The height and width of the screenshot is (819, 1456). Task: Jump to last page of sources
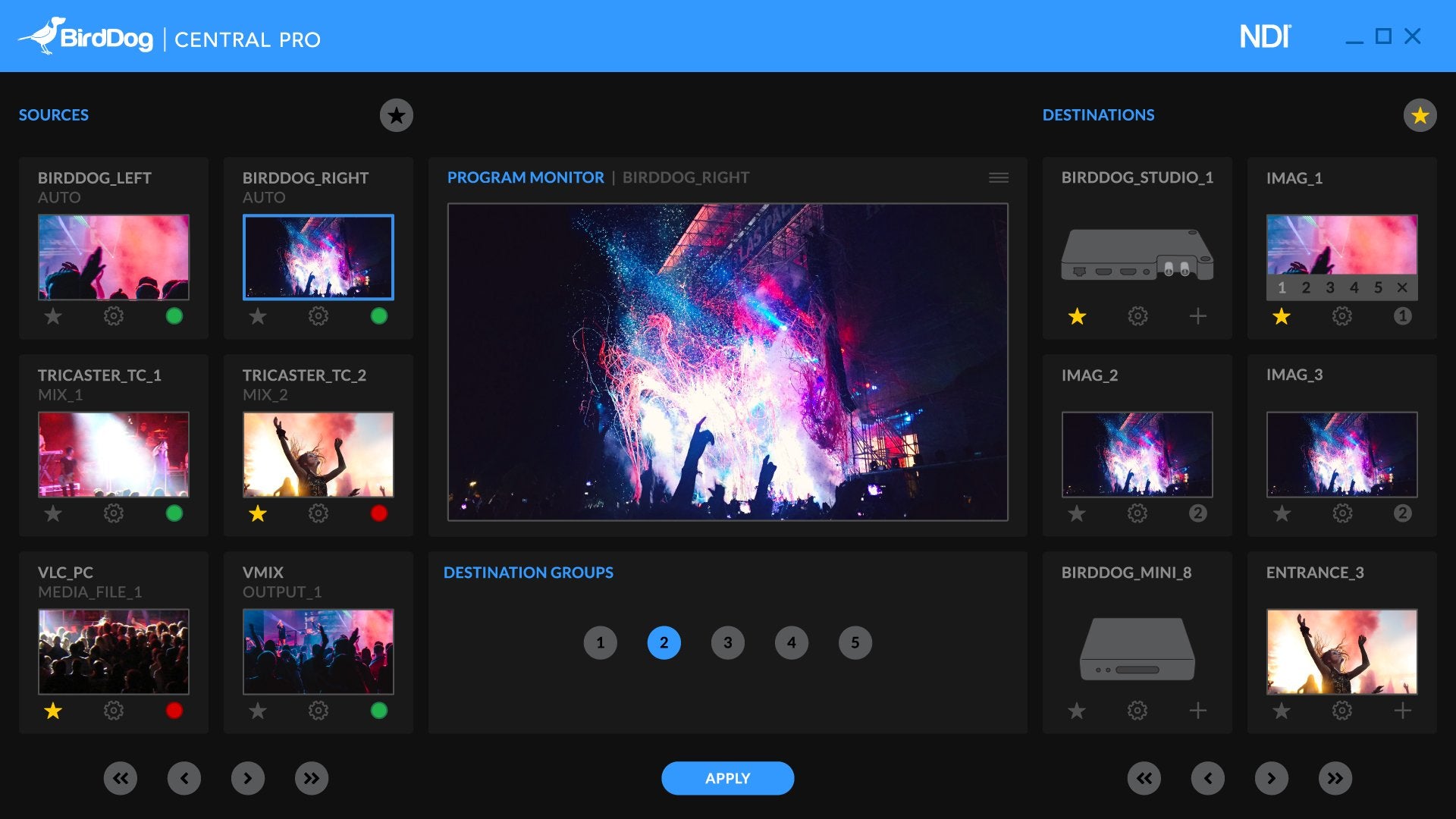tap(312, 778)
